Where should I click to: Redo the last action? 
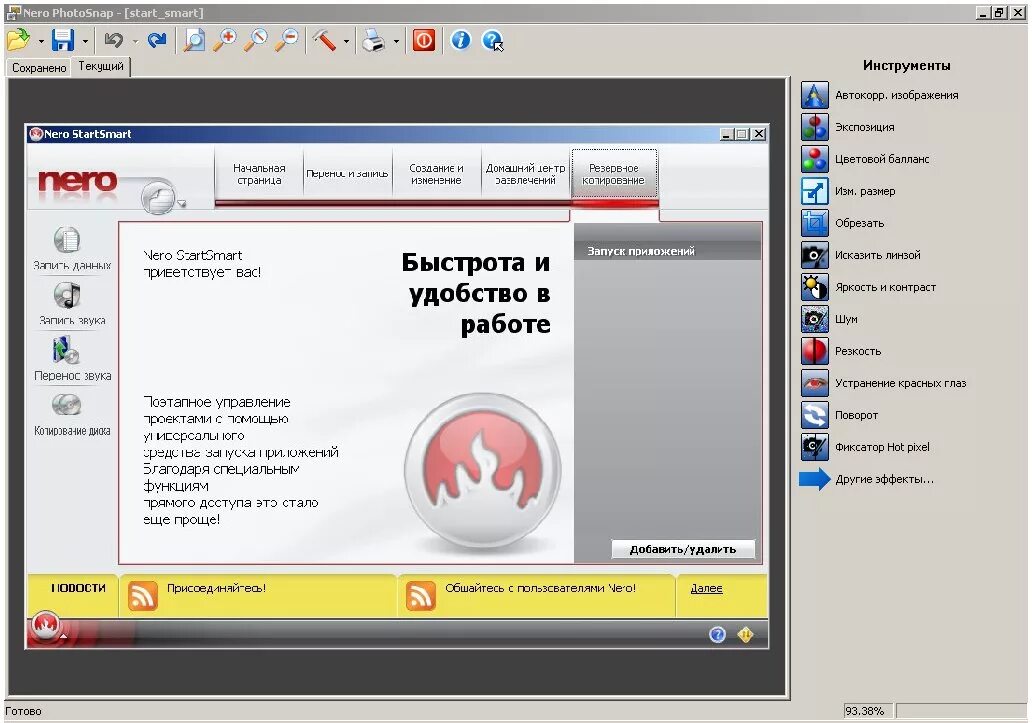157,40
